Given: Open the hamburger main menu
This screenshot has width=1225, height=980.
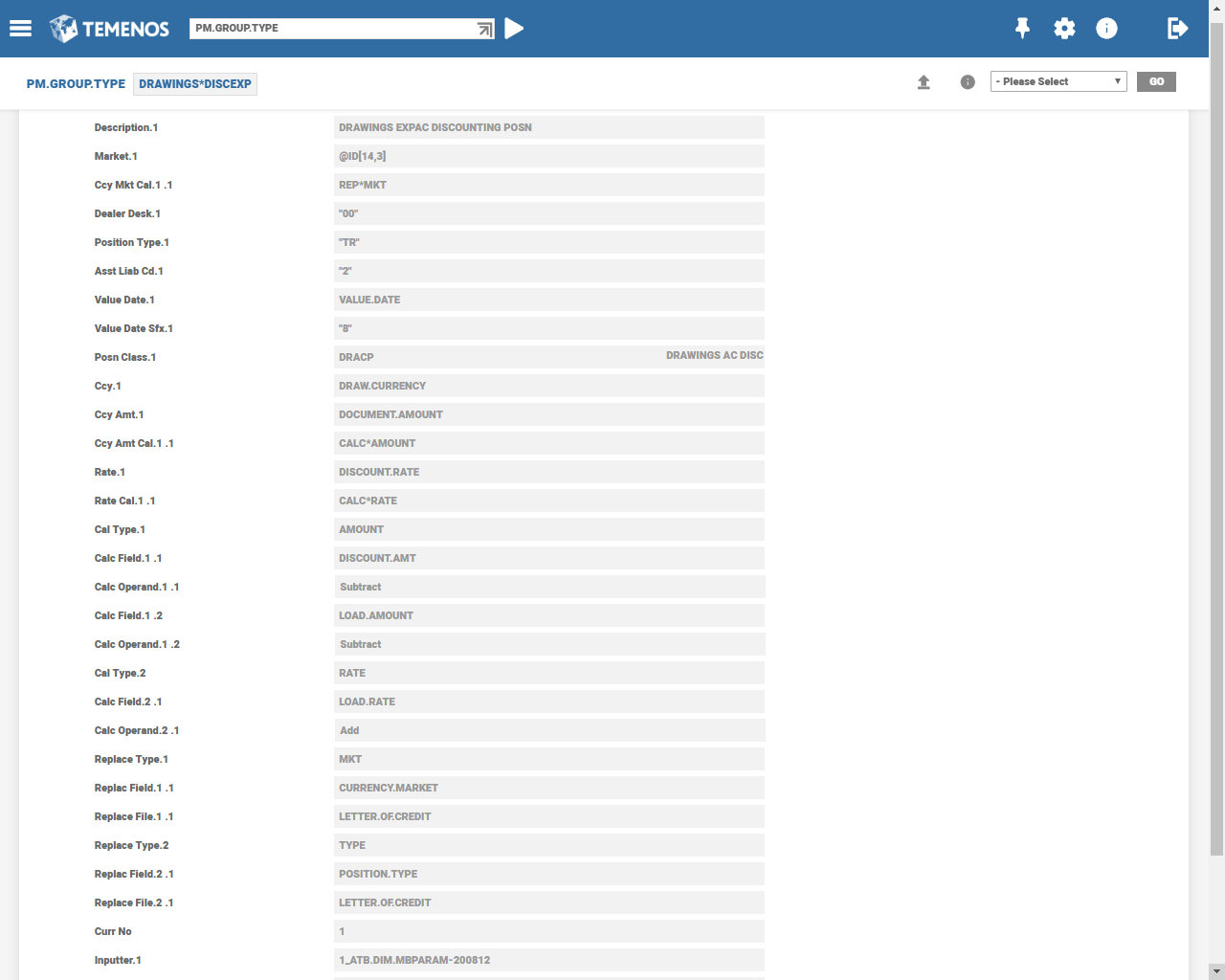Looking at the screenshot, I should [20, 29].
